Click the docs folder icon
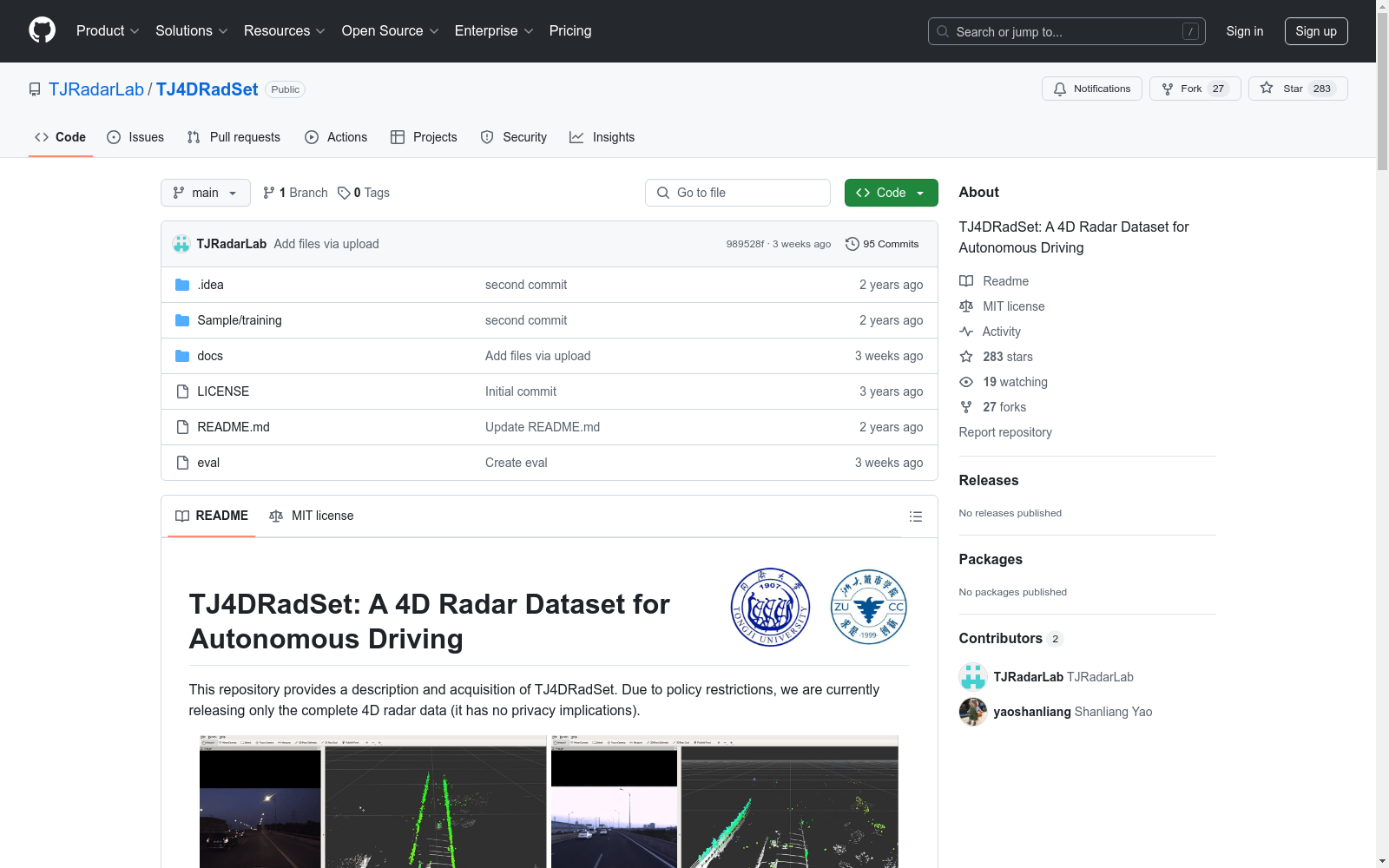This screenshot has height=868, width=1389. click(x=182, y=356)
